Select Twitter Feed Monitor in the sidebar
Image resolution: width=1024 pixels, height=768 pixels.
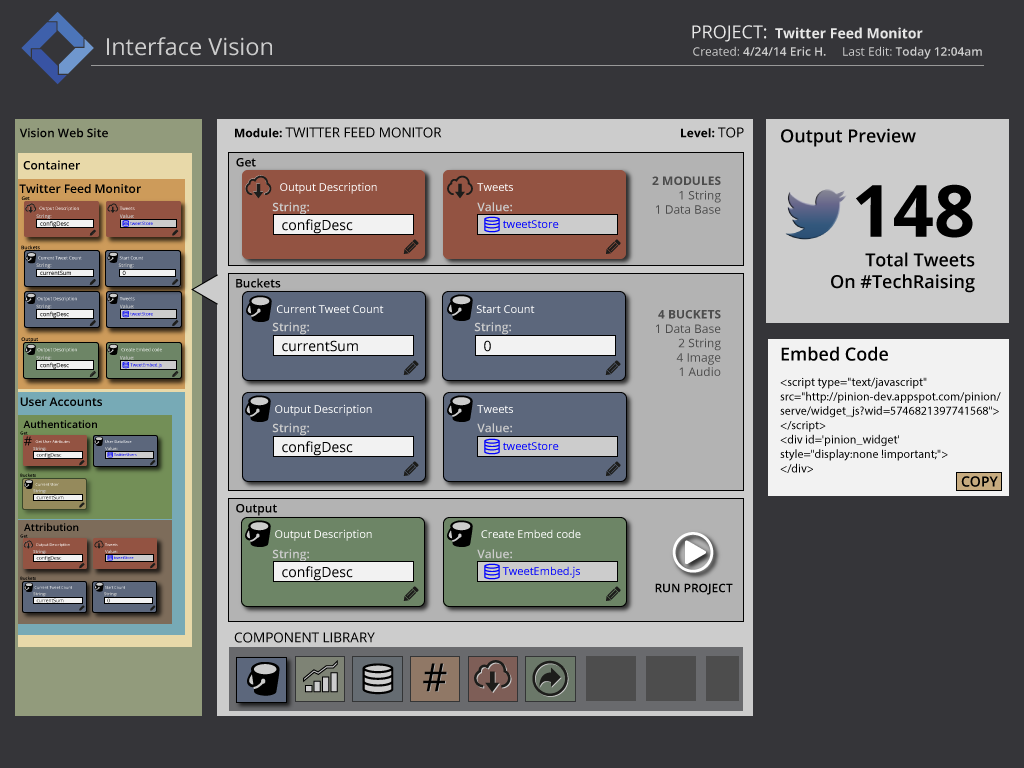(80, 188)
